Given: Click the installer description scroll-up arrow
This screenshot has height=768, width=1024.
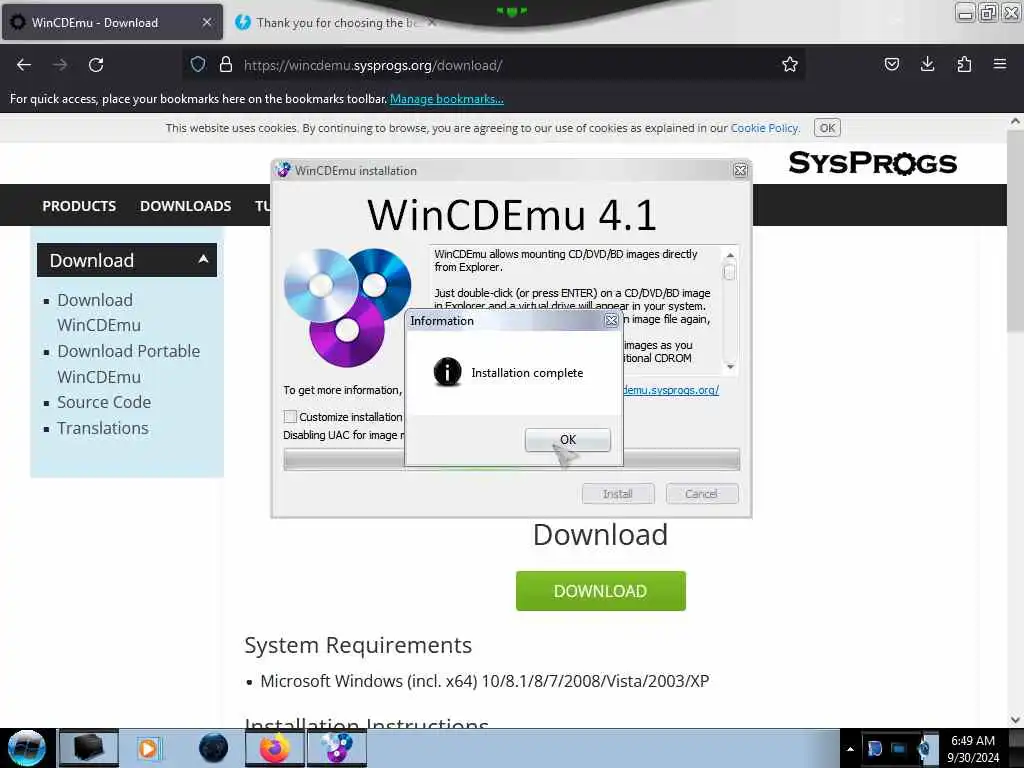Looking at the screenshot, I should 730,255.
